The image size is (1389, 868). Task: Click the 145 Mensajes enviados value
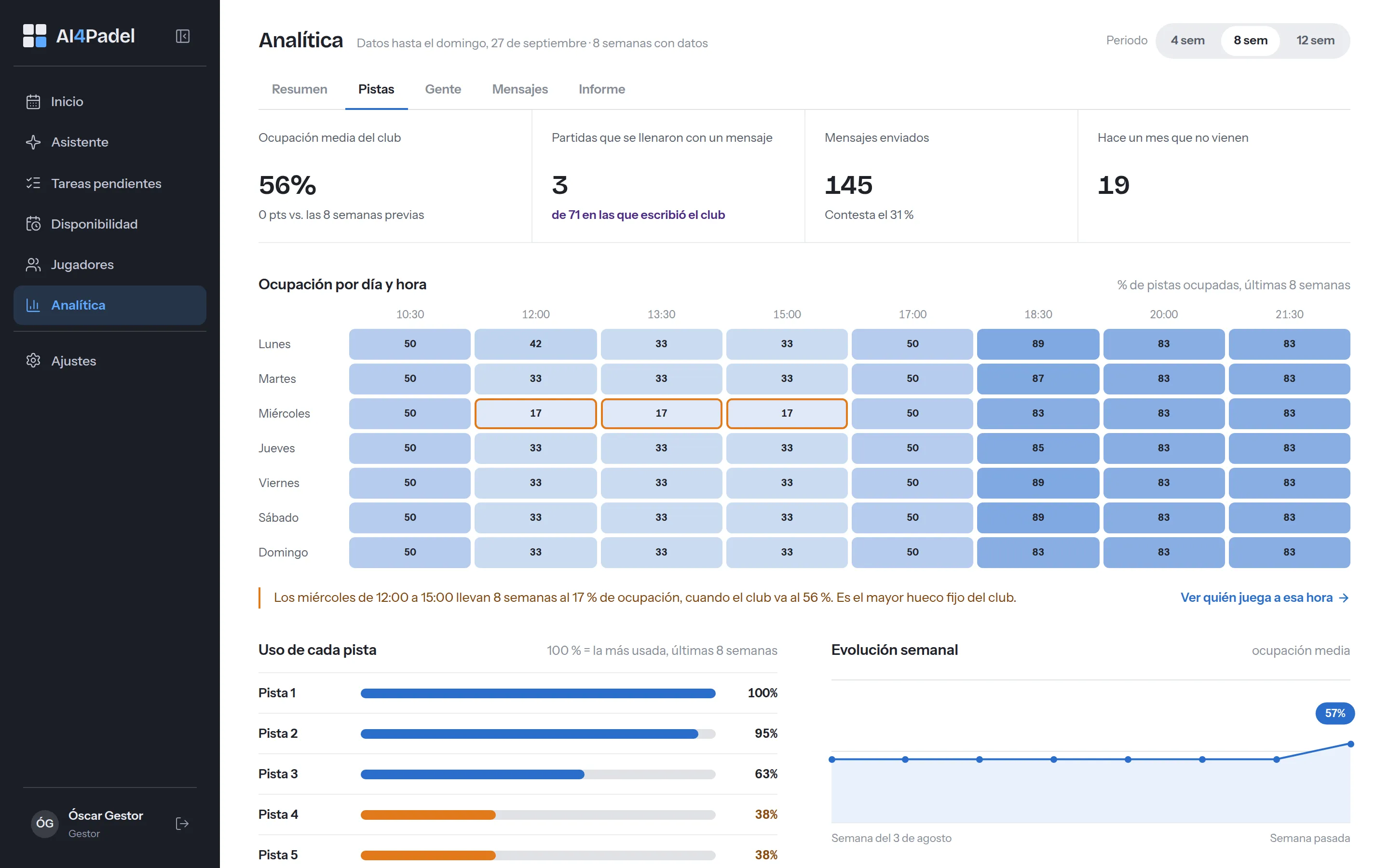(848, 185)
